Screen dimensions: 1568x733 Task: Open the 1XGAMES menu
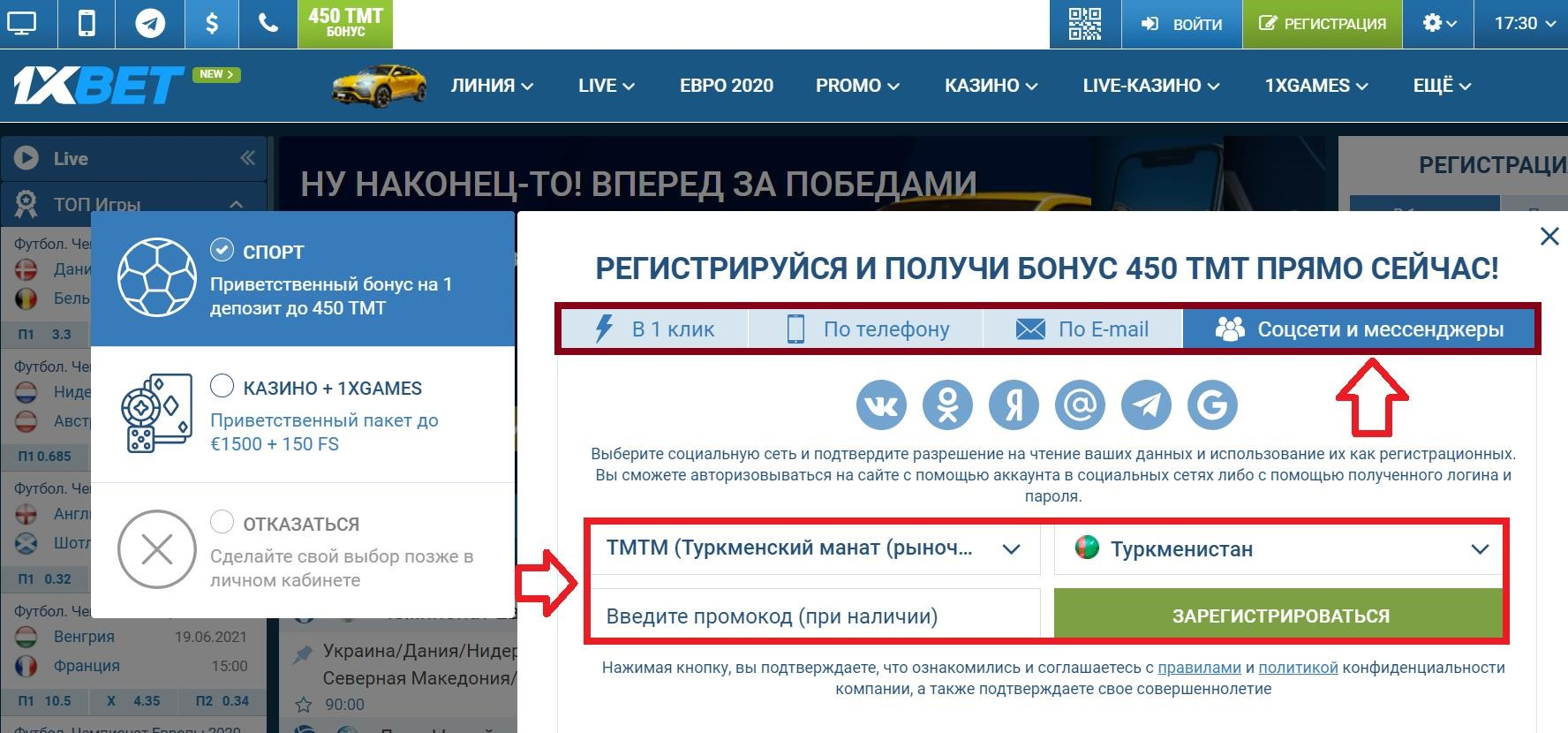click(x=1316, y=86)
